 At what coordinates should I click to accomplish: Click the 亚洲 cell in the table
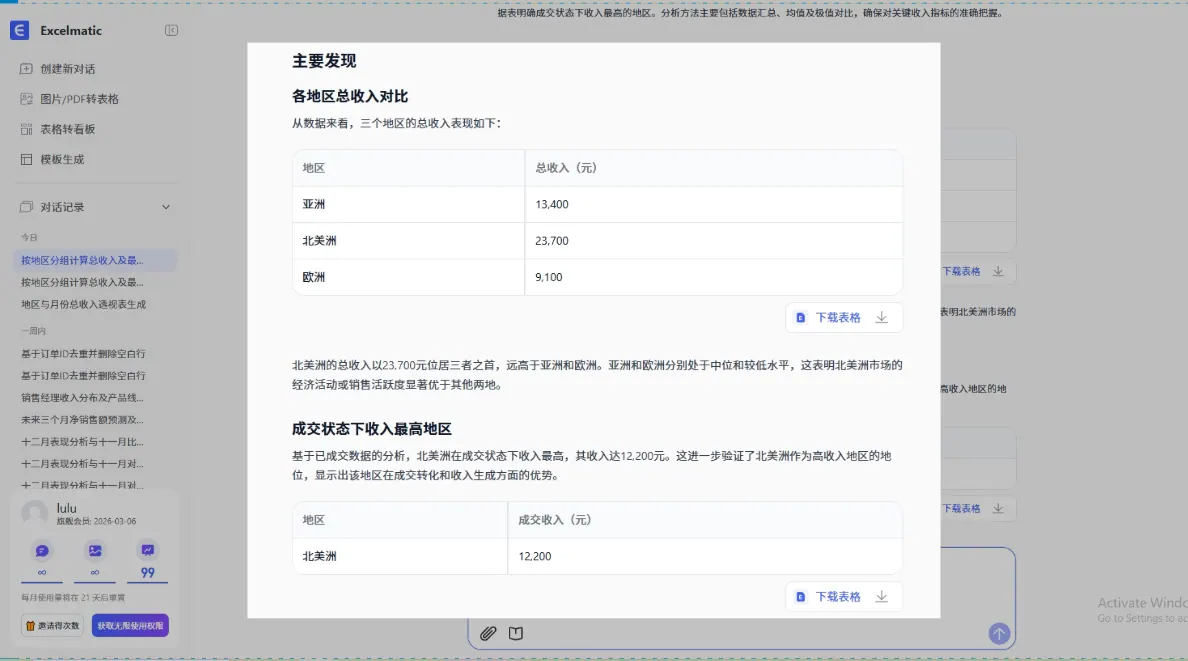coord(408,205)
